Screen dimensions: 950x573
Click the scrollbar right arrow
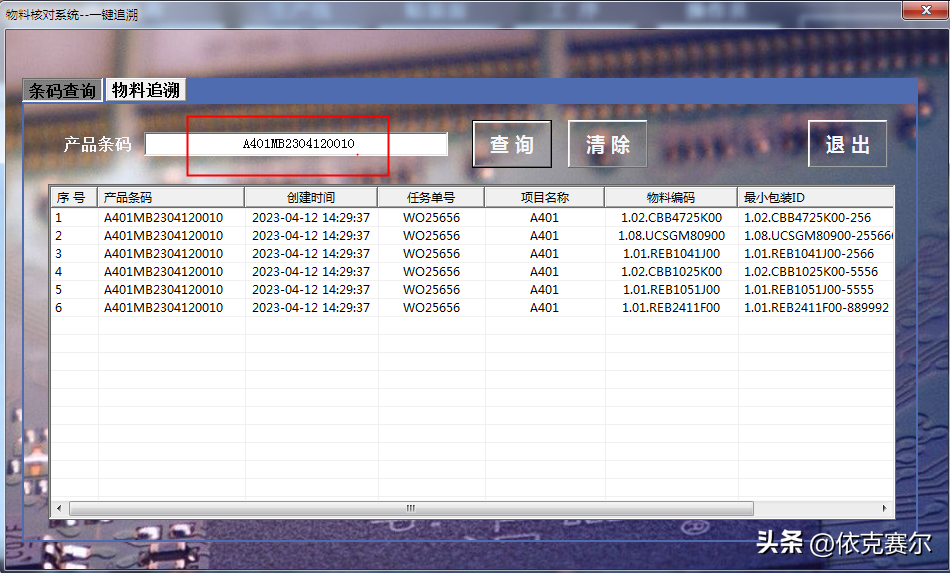click(x=885, y=508)
